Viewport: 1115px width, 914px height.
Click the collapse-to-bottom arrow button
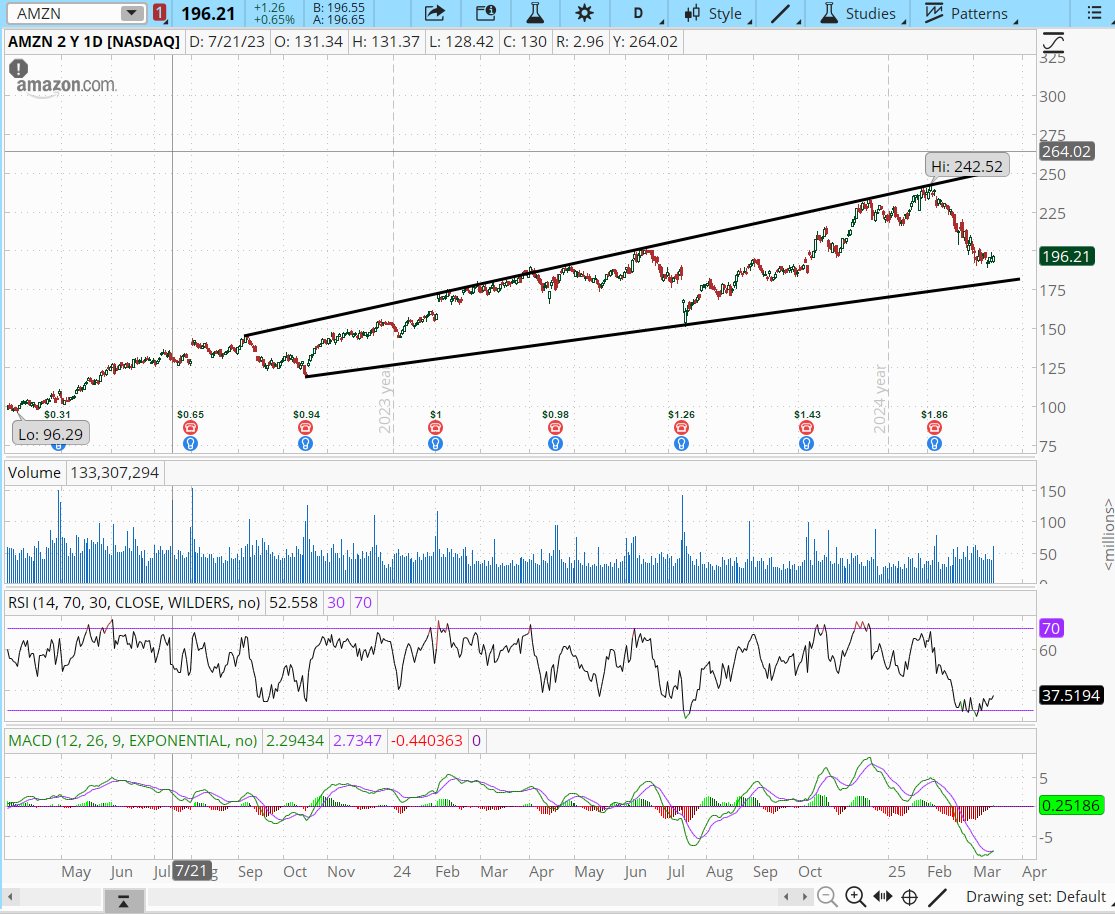tap(124, 902)
